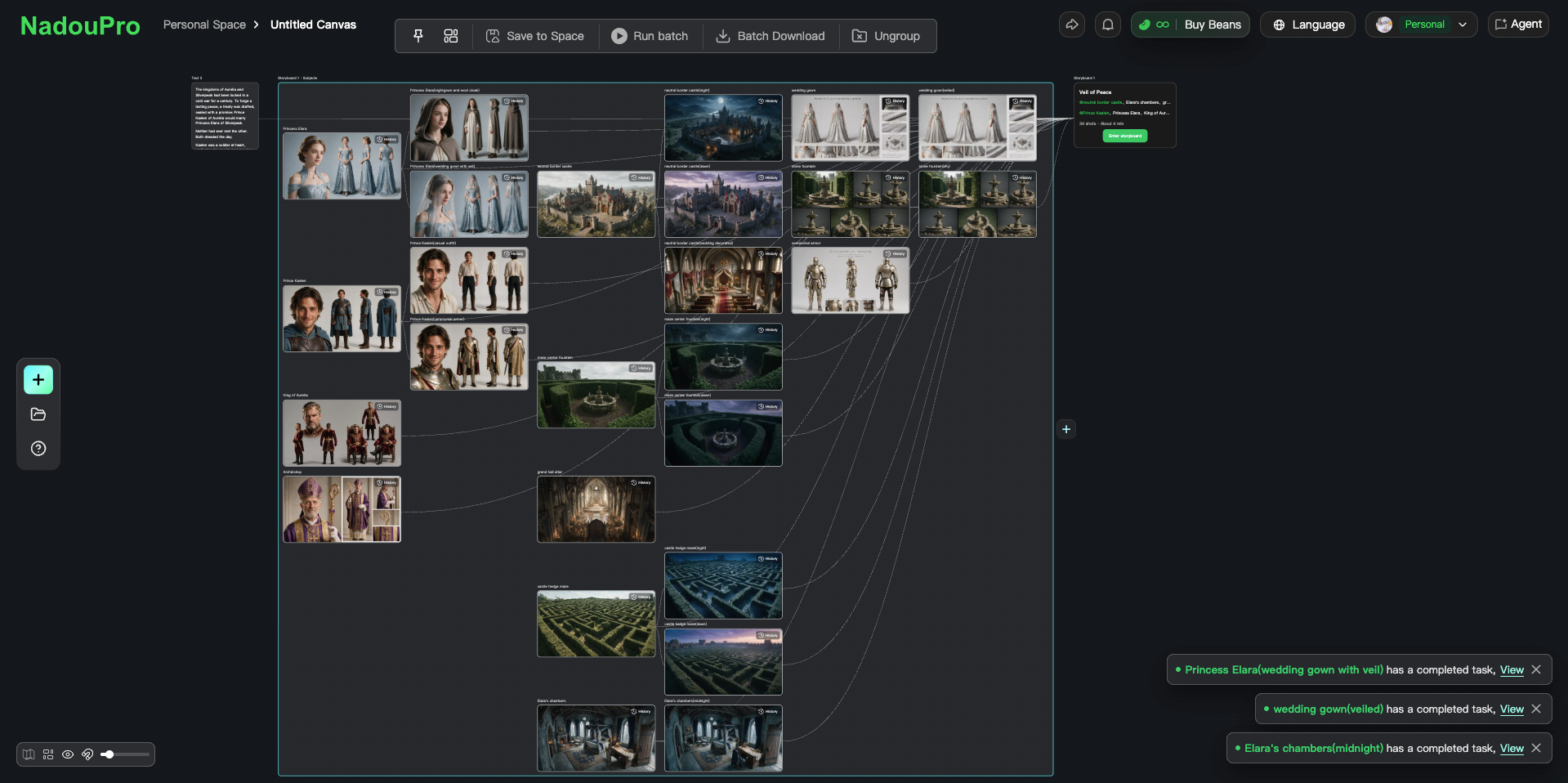Image resolution: width=1568 pixels, height=783 pixels.
Task: Open History on Prince Kaelen(casual outfit) card
Action: (x=515, y=253)
